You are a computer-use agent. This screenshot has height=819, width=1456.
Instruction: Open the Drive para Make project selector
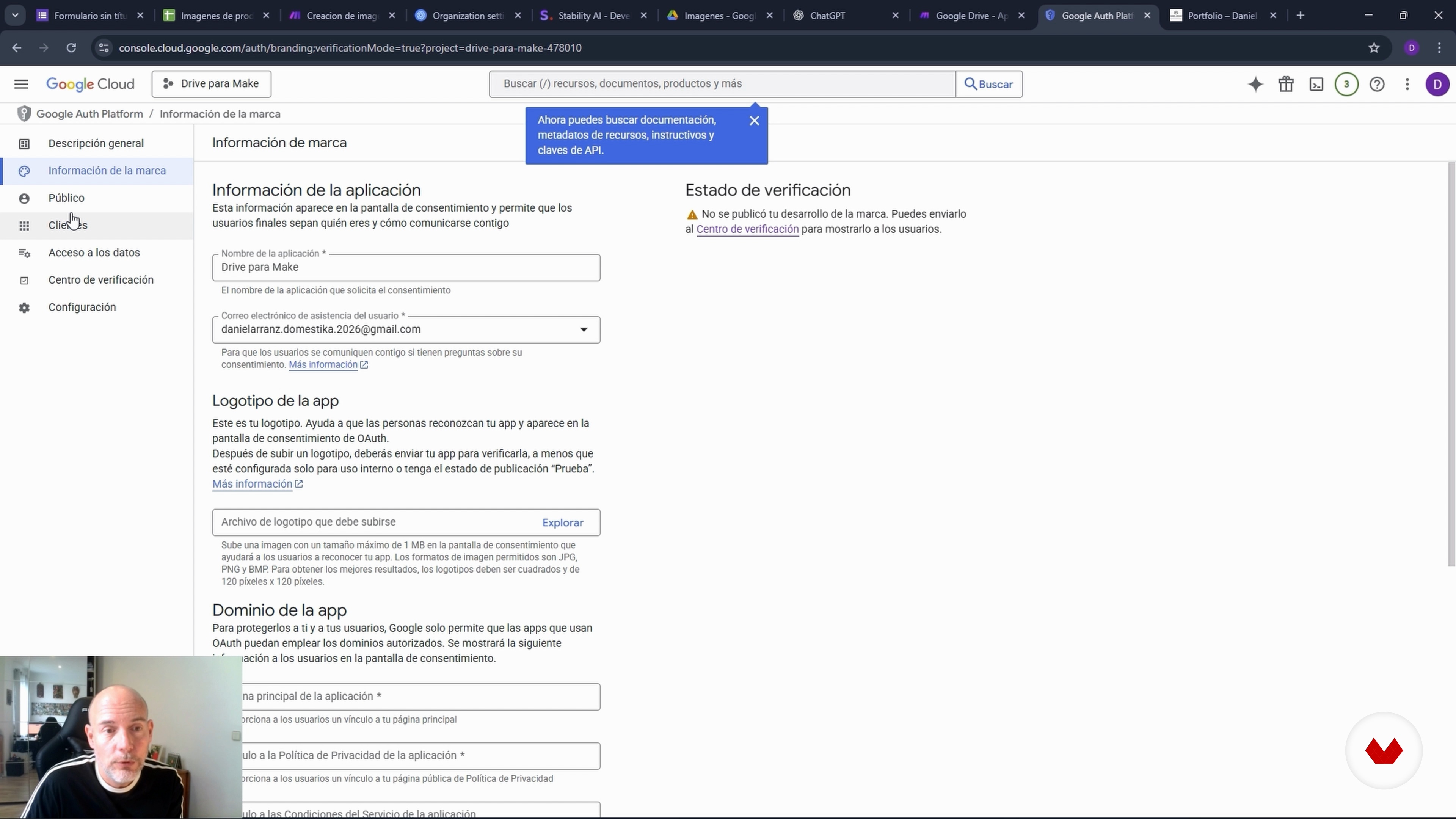212,84
